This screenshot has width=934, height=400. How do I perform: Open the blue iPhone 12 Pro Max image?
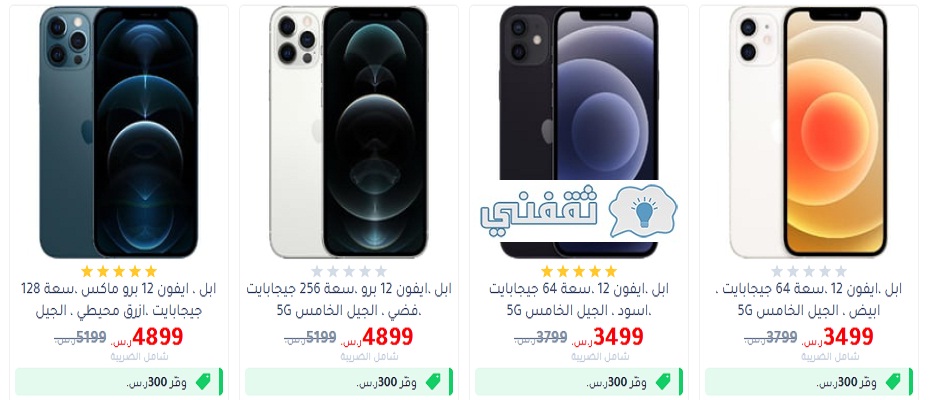click(119, 132)
